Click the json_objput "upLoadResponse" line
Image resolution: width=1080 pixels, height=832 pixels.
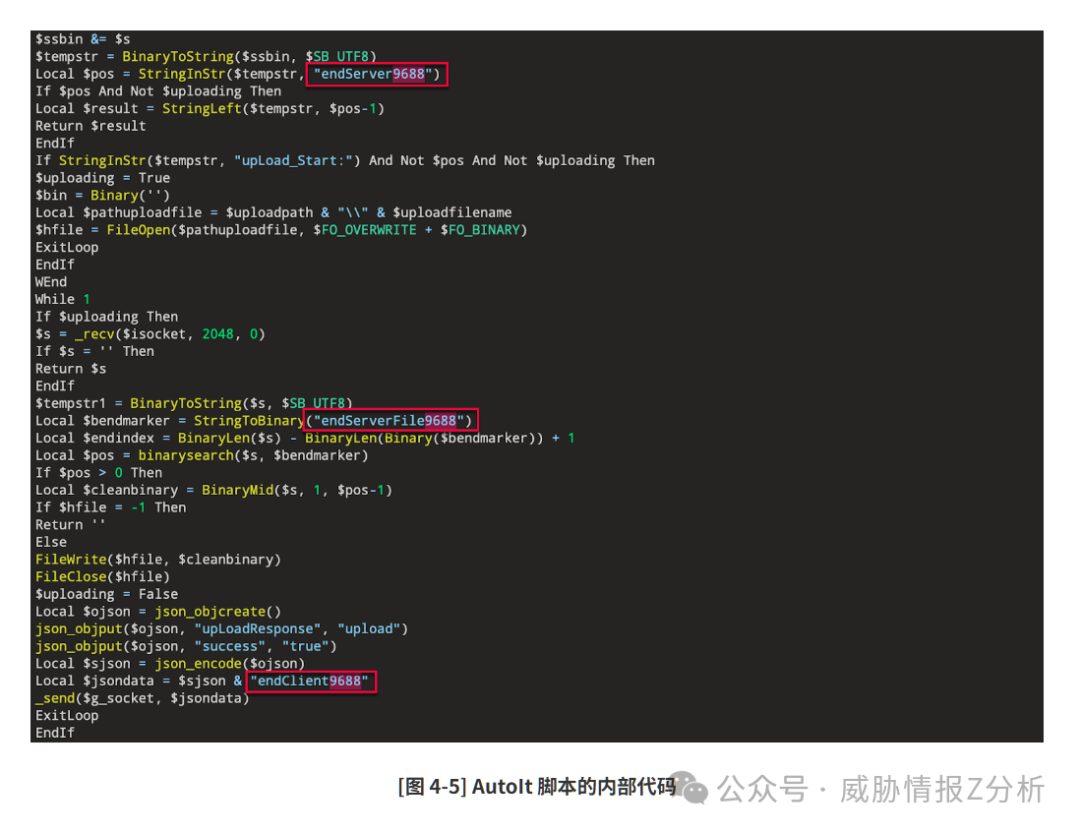(x=222, y=629)
